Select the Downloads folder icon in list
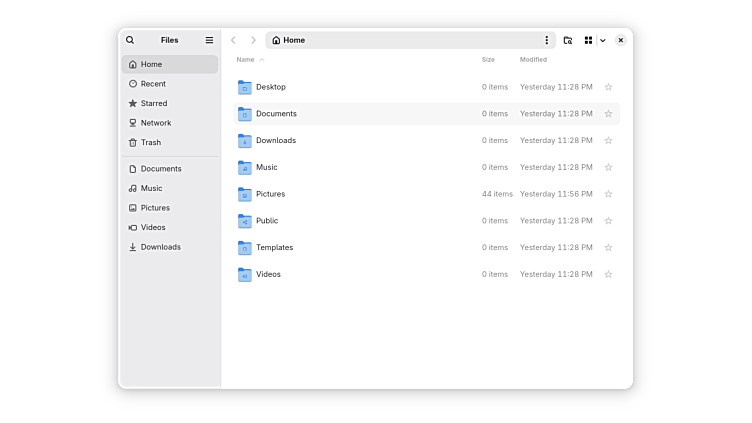Image resolution: width=752 pixels, height=423 pixels. (x=245, y=141)
